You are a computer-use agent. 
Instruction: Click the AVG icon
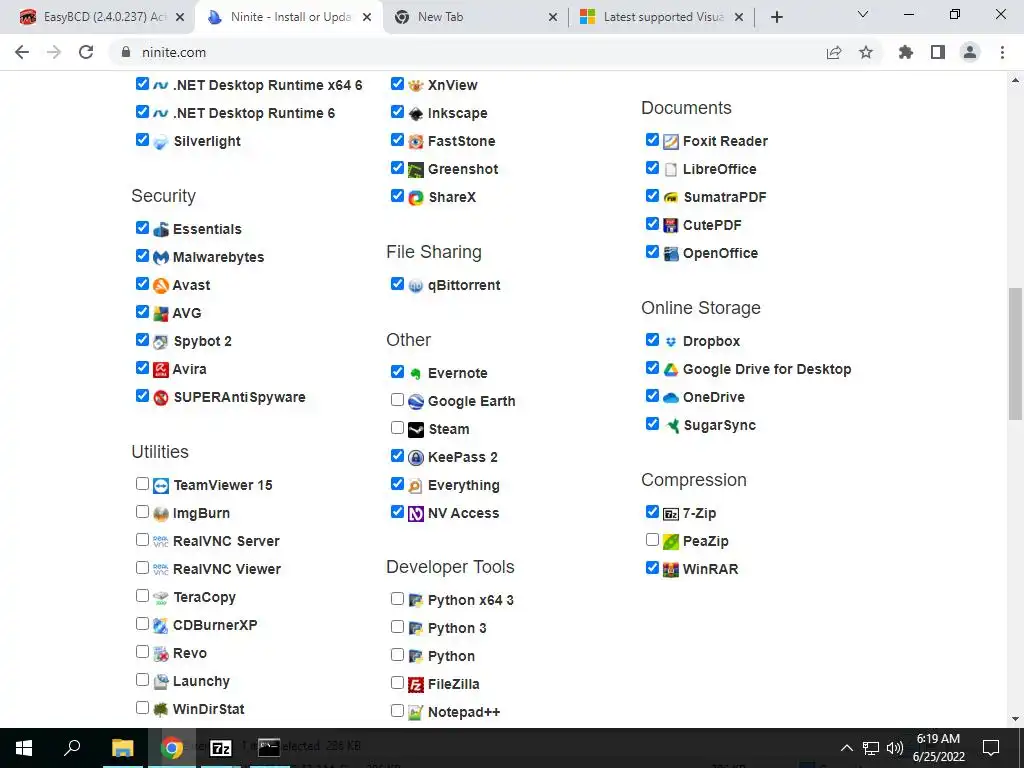(161, 314)
